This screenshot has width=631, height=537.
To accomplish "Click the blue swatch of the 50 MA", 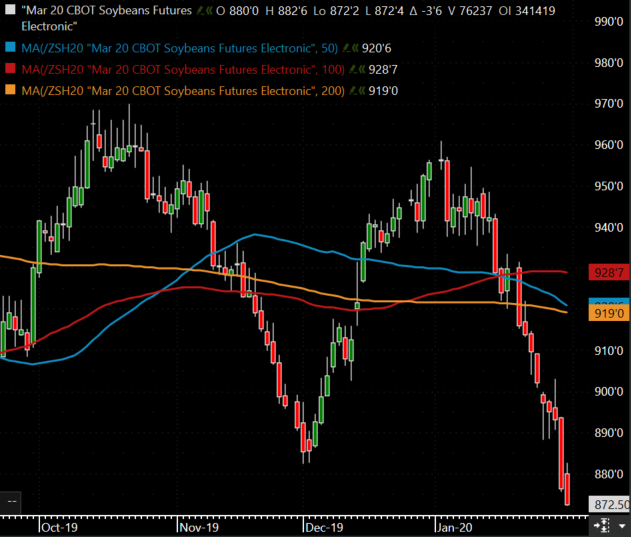I will pyautogui.click(x=10, y=48).
